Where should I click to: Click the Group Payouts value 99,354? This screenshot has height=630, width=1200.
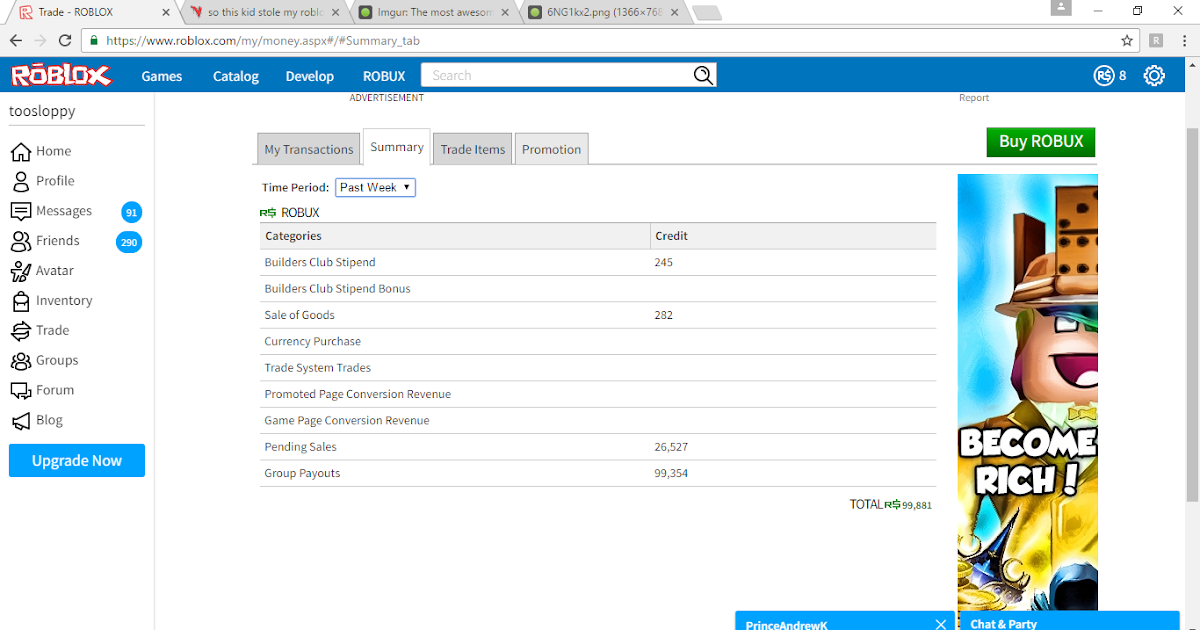click(671, 473)
